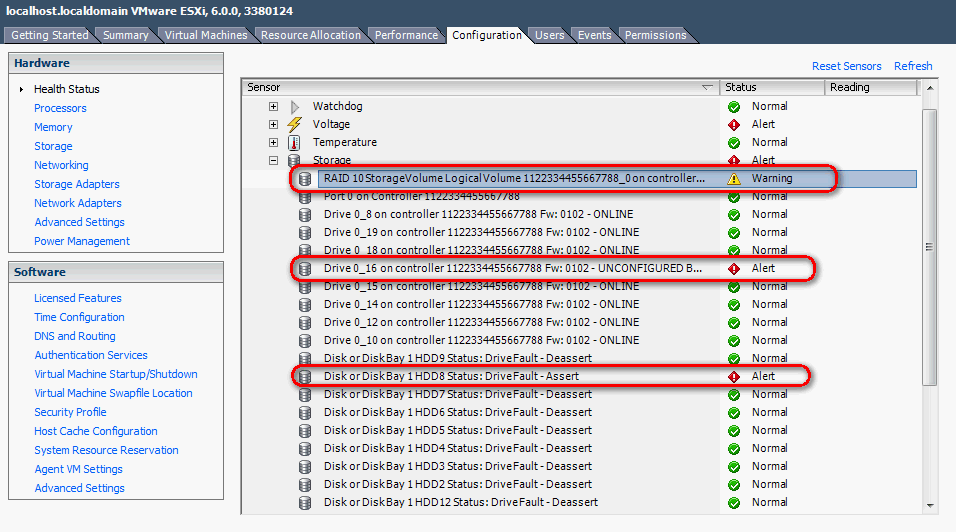Screen dimensions: 956x532
Task: Click the HDD8 red alert status icon
Action: [734, 377]
